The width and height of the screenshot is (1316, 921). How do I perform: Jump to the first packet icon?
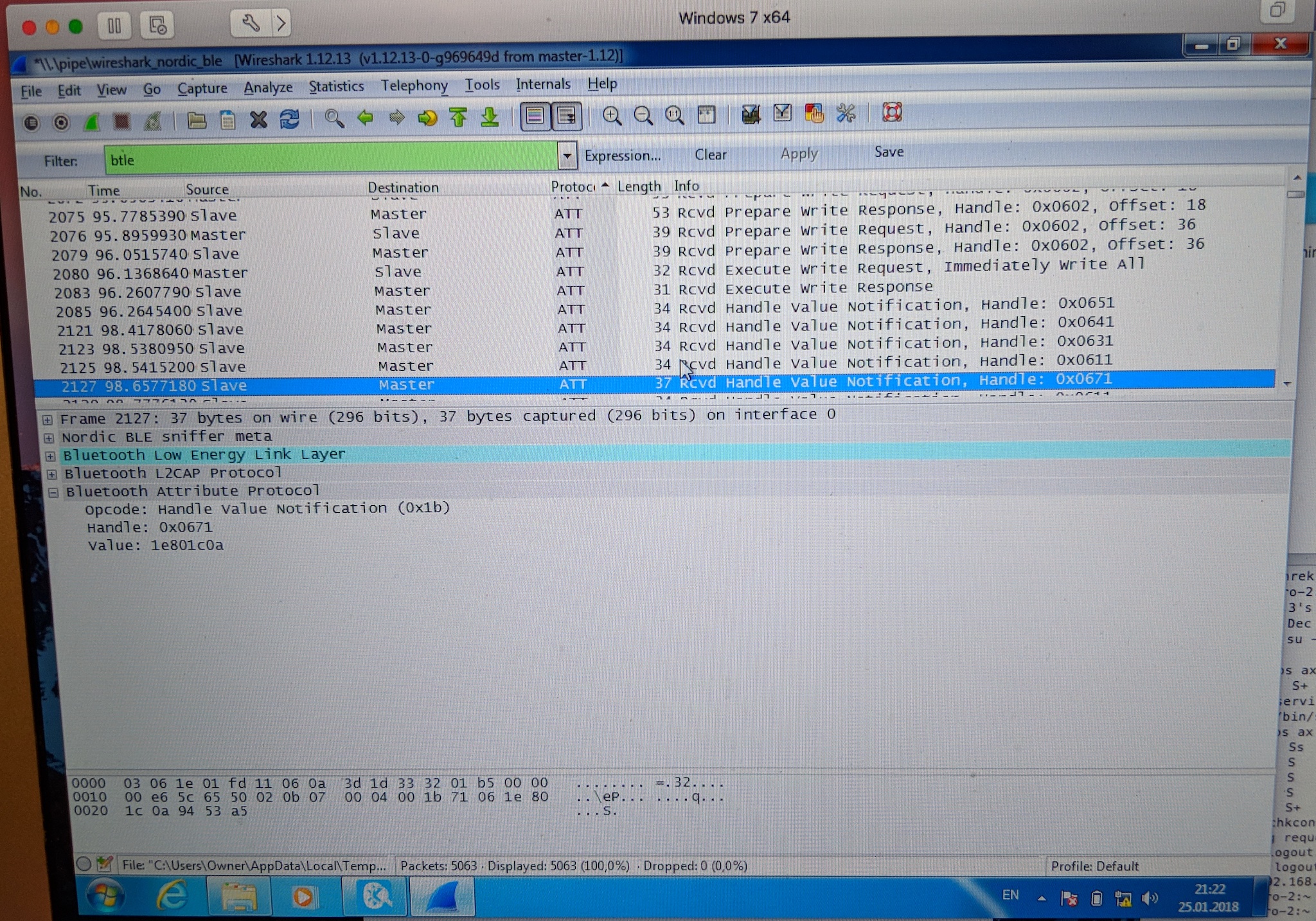pos(458,117)
